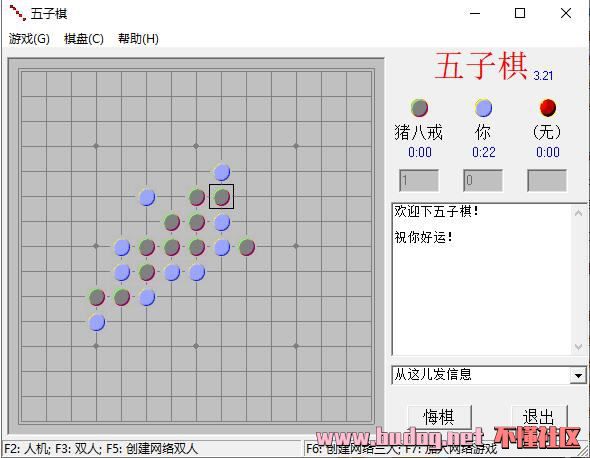
Task: Click the blue stone icon above 你
Action: tap(484, 108)
